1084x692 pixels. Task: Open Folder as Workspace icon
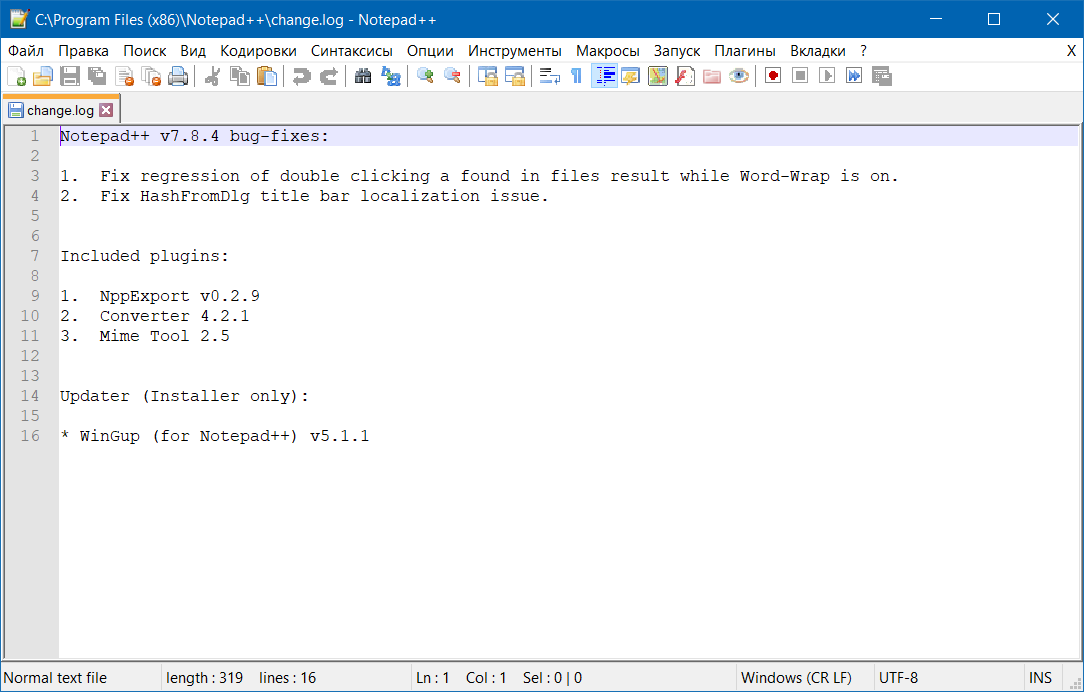point(712,76)
